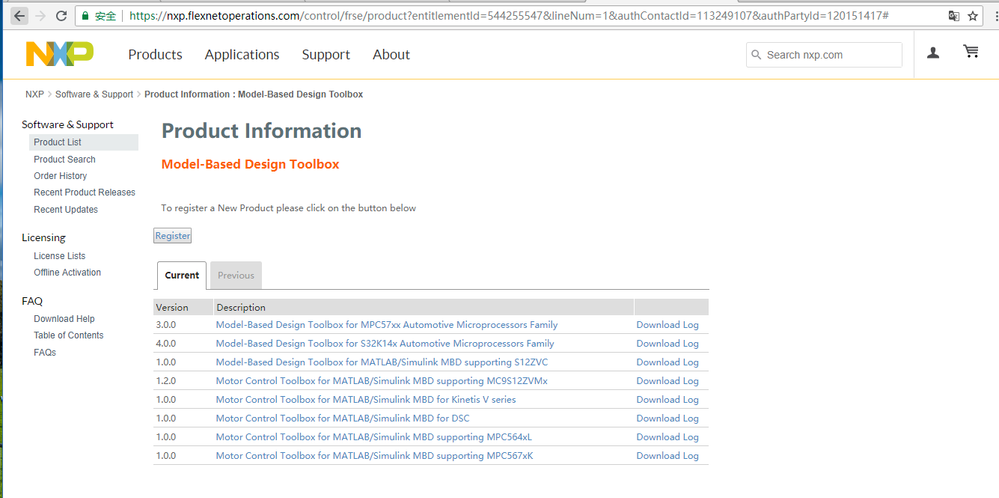Click the Register button
999x498 pixels.
(173, 236)
